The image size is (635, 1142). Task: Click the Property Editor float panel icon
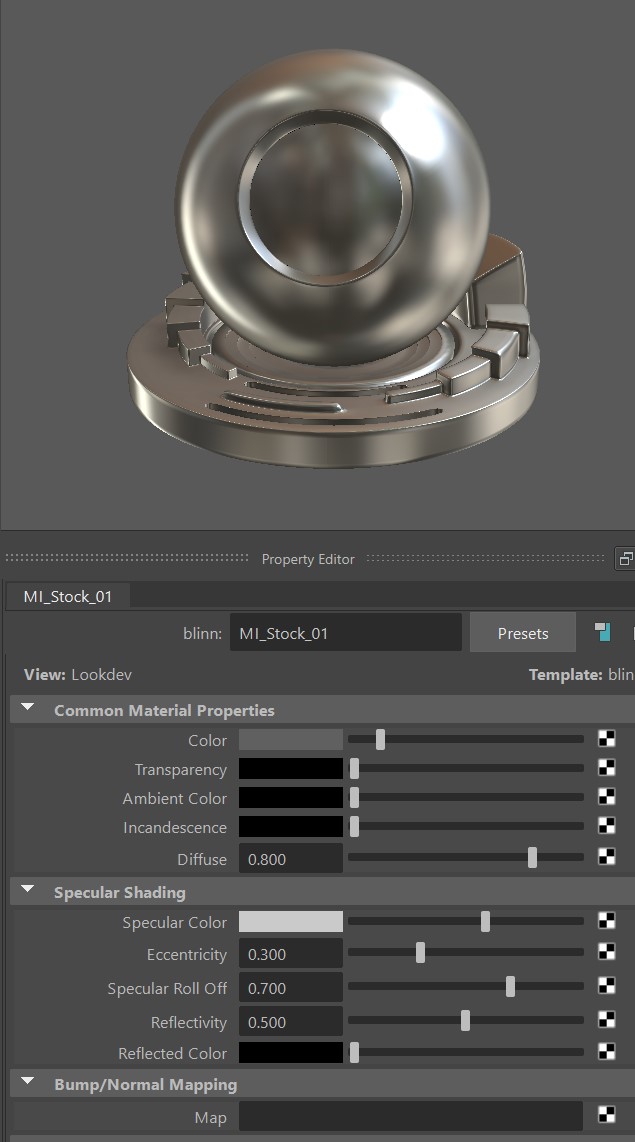pyautogui.click(x=625, y=559)
